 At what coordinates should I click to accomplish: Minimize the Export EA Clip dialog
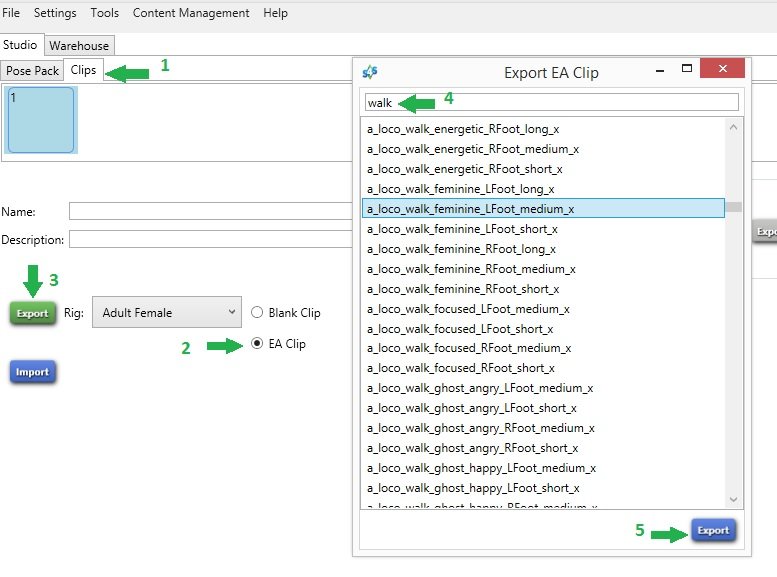click(660, 70)
